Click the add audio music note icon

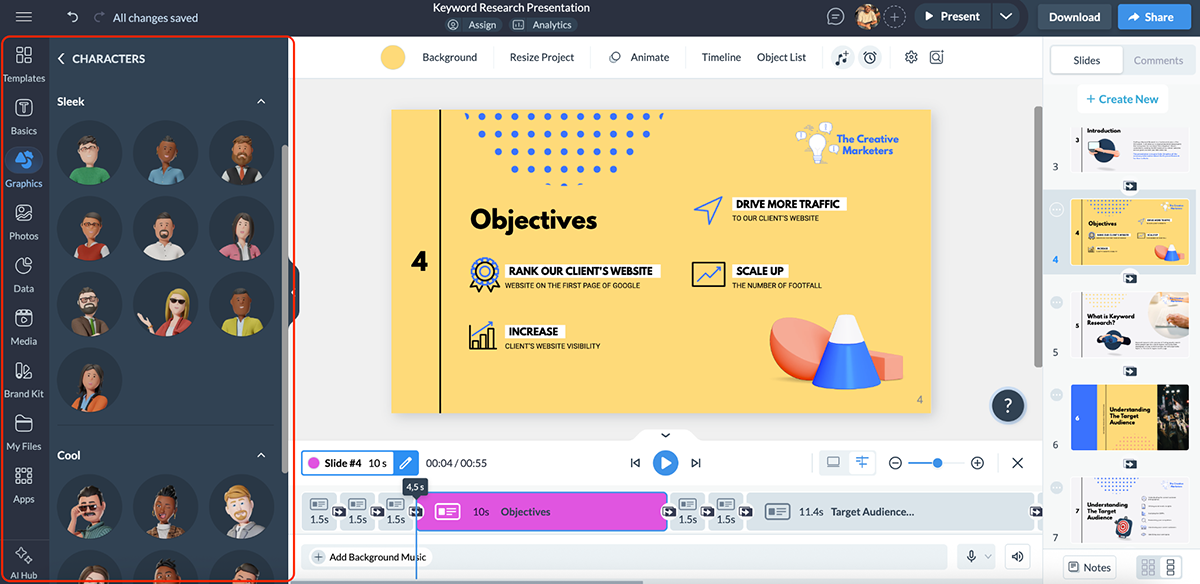click(842, 57)
